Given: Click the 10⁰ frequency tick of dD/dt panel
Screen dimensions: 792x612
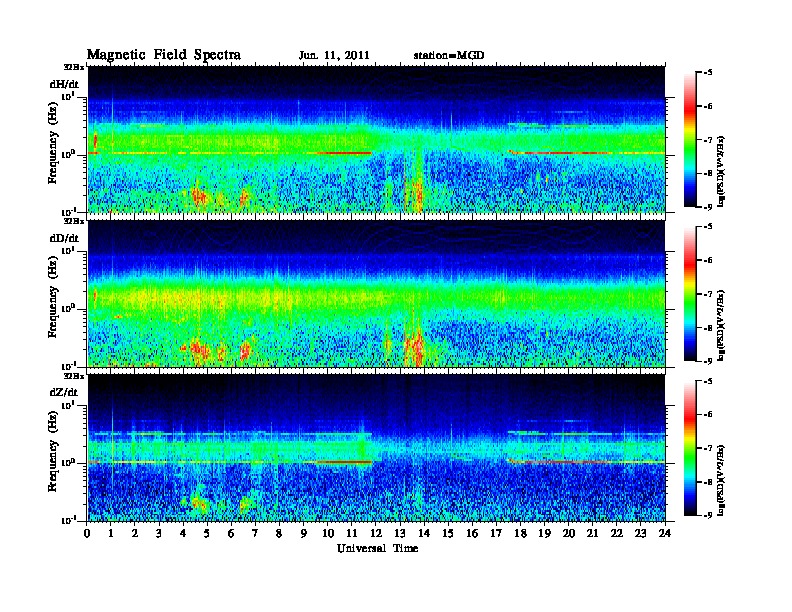Looking at the screenshot, I should pyautogui.click(x=68, y=308).
